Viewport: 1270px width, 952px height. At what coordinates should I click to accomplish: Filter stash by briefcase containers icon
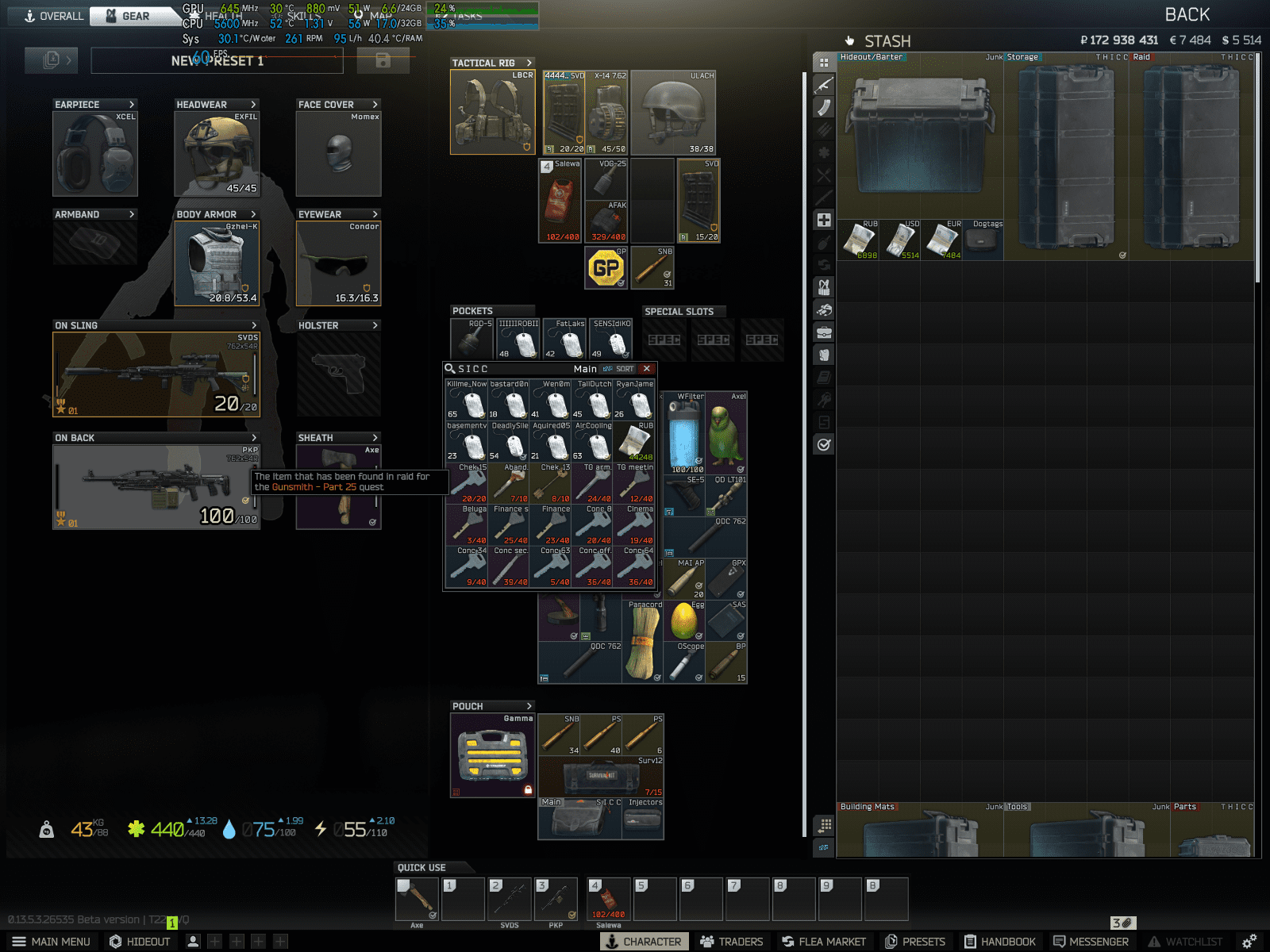[824, 332]
